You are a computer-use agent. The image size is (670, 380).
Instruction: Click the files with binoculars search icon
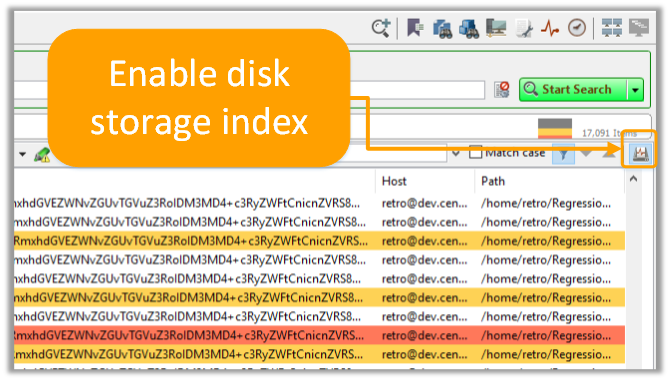pos(443,29)
